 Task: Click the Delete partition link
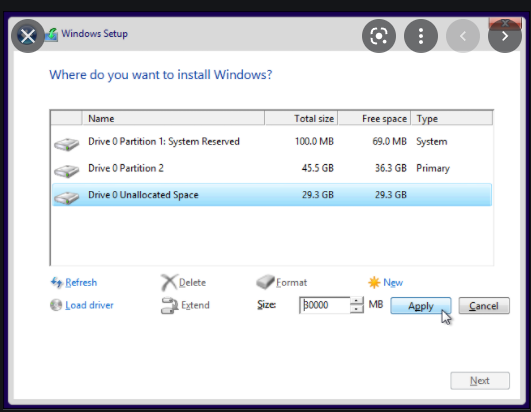point(192,282)
